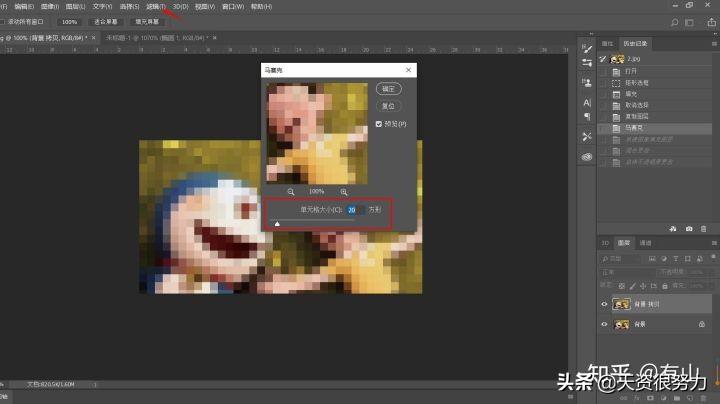The image size is (720, 404).
Task: Open the layer kind filter dropdown
Action: (620, 259)
